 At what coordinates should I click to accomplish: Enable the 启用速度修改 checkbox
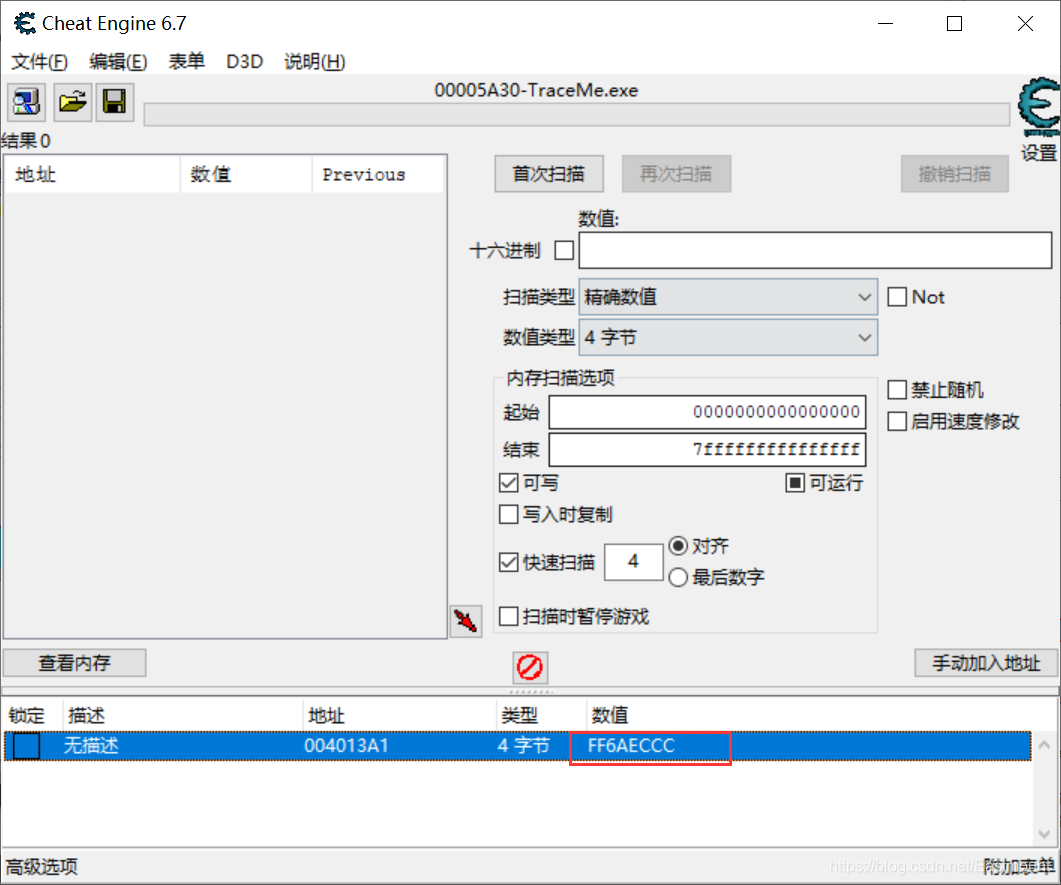897,421
